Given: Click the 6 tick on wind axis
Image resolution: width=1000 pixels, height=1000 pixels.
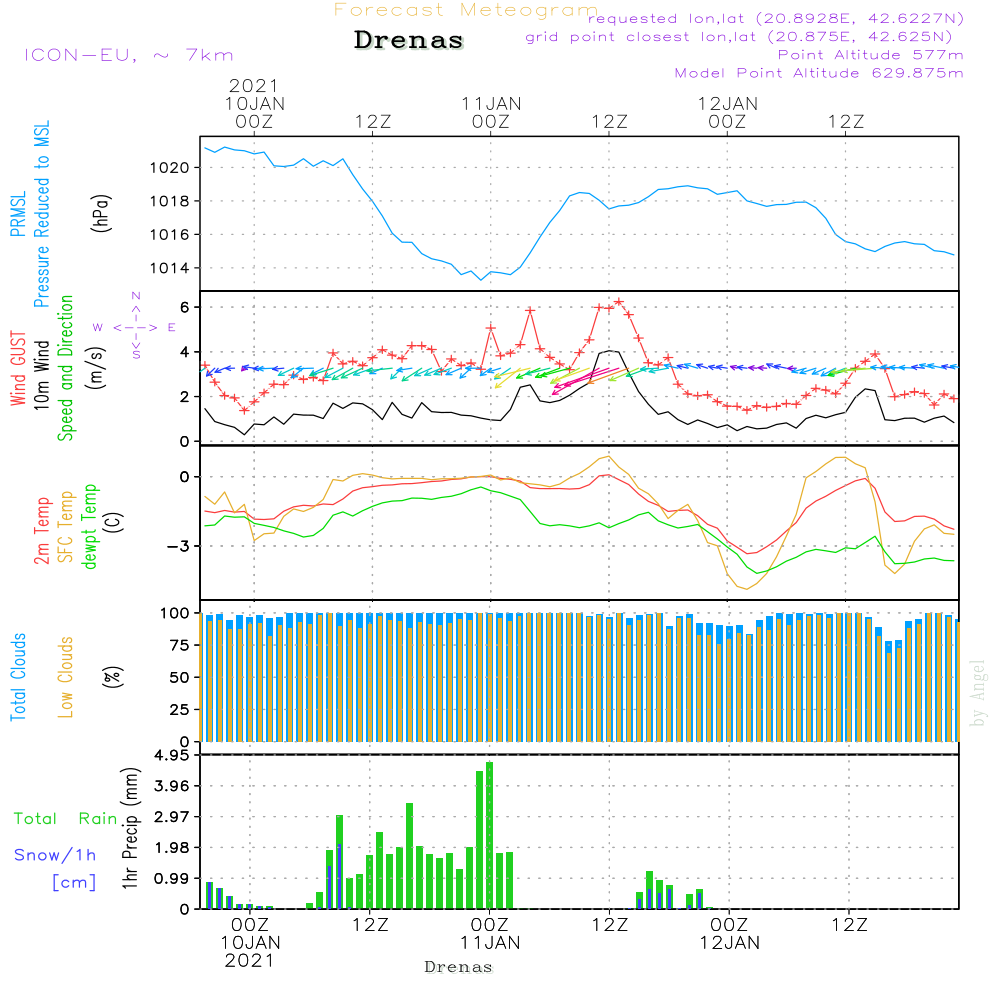Looking at the screenshot, I should [x=184, y=307].
